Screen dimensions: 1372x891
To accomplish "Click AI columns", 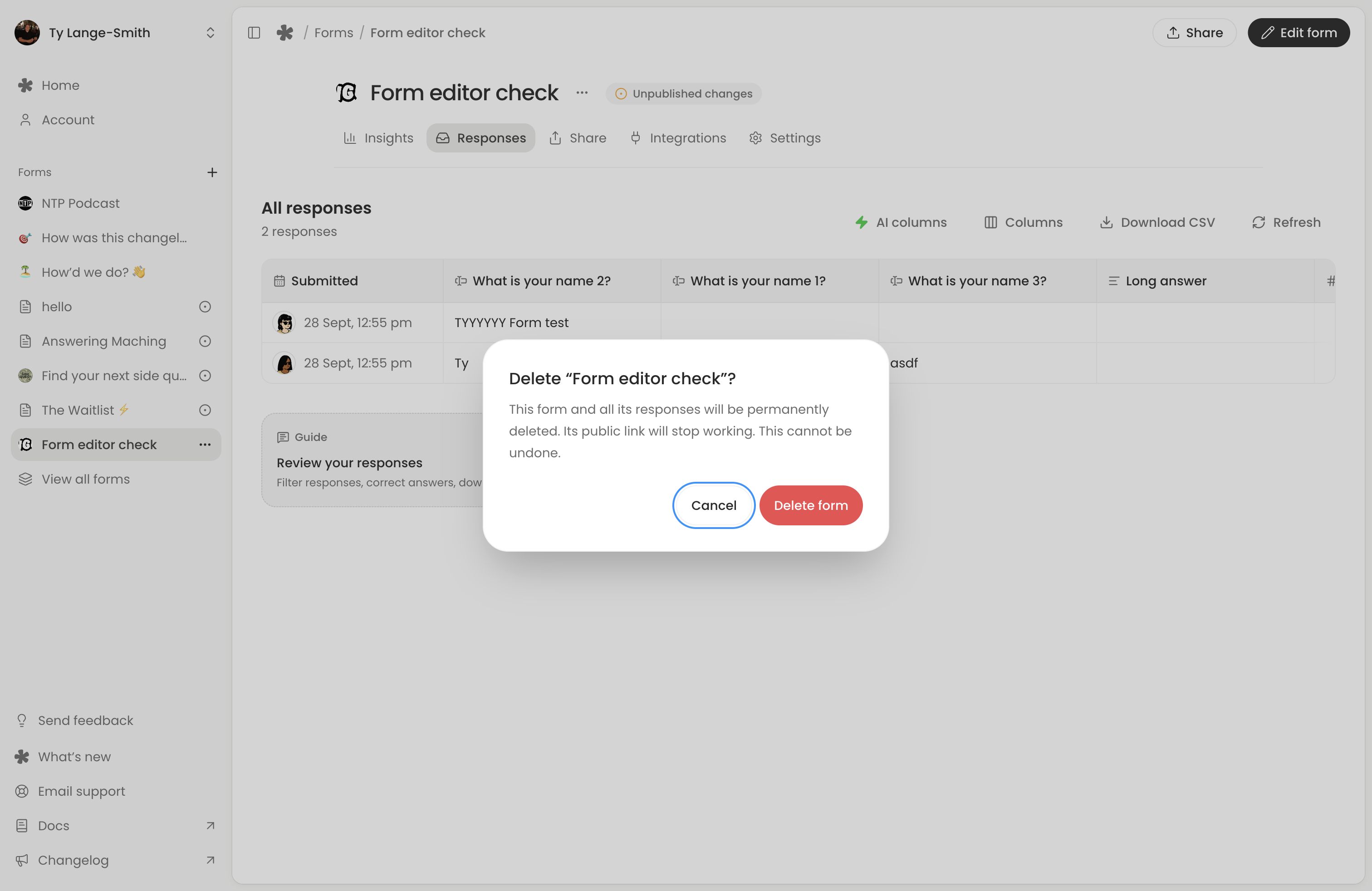I will [901, 222].
